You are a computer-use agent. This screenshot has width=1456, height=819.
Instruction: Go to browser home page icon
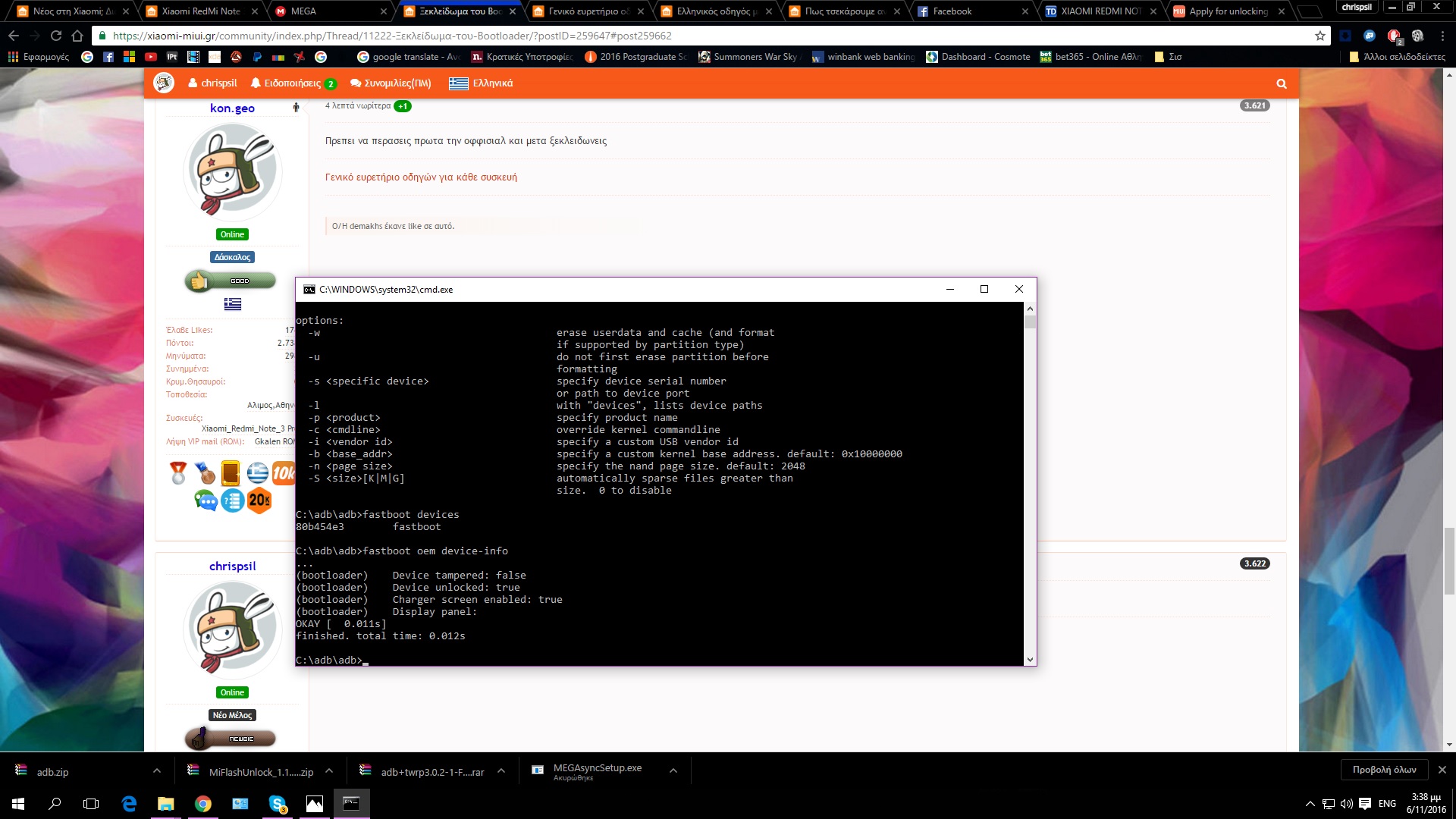(x=77, y=36)
